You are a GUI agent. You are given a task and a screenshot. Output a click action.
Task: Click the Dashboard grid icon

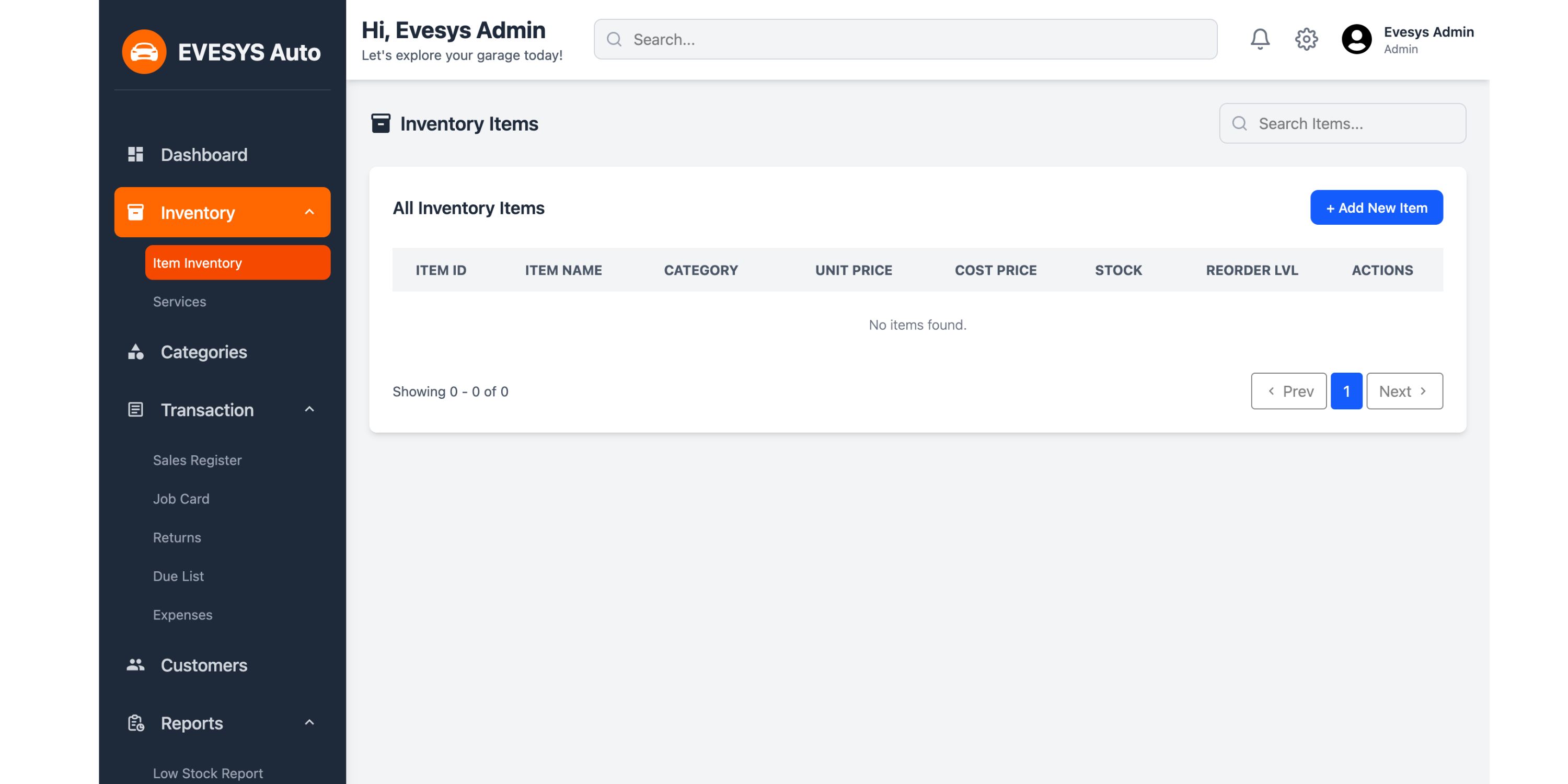coord(135,155)
